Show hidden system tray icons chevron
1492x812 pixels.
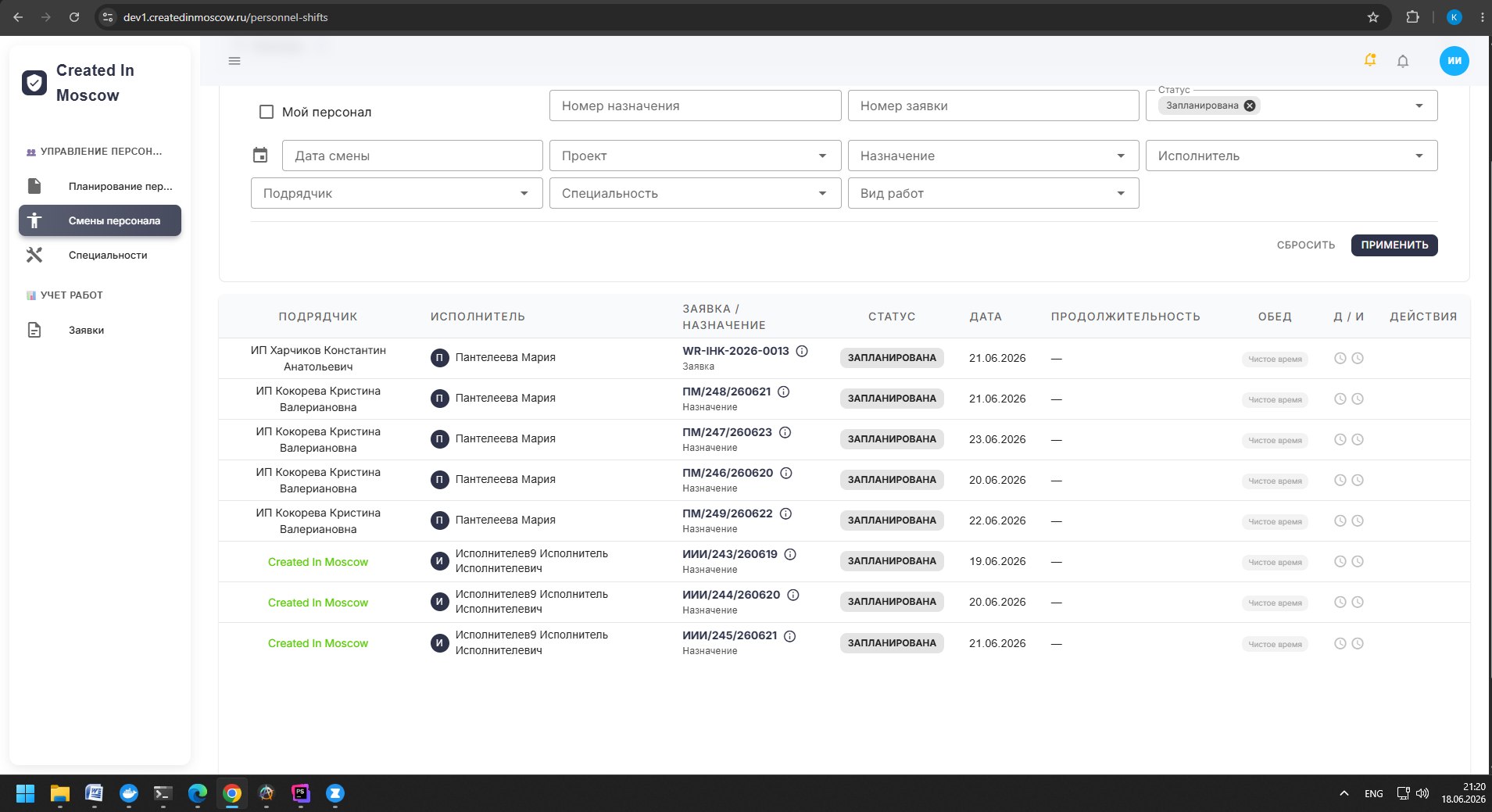coord(1344,793)
